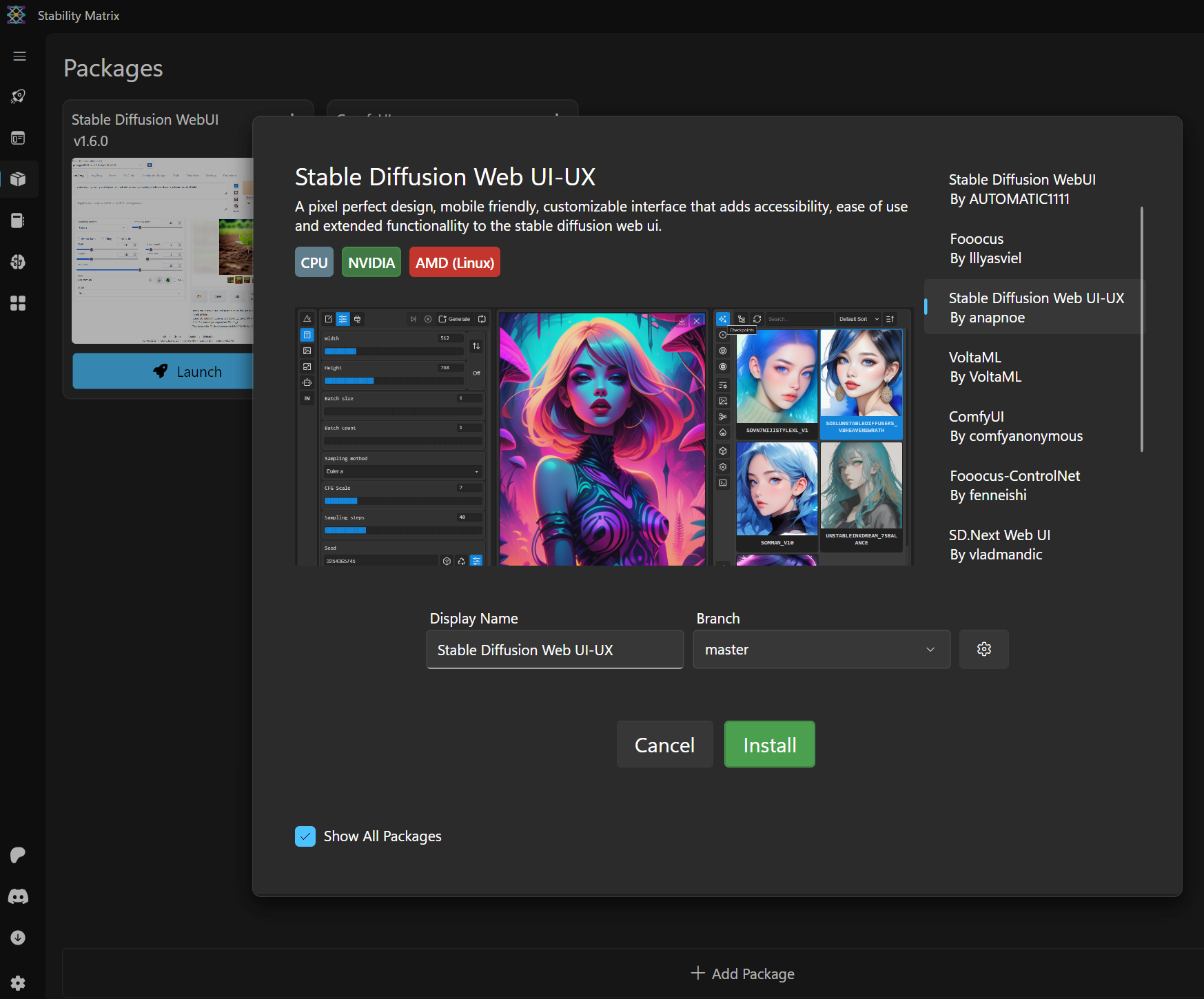Open the model browser sidebar icon
The image size is (1204, 999).
click(19, 262)
